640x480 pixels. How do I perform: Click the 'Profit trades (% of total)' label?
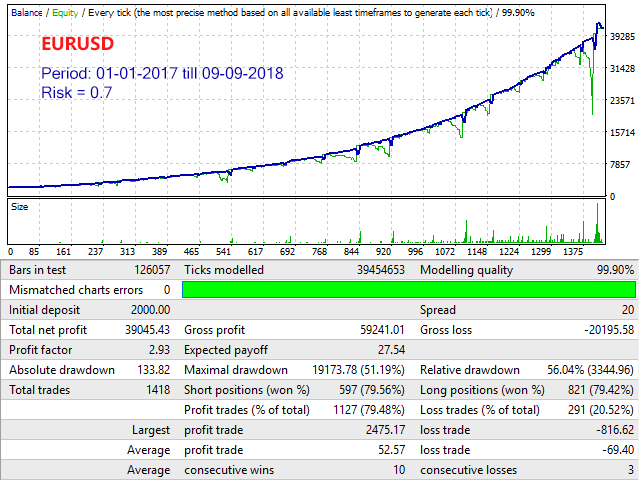pyautogui.click(x=247, y=410)
